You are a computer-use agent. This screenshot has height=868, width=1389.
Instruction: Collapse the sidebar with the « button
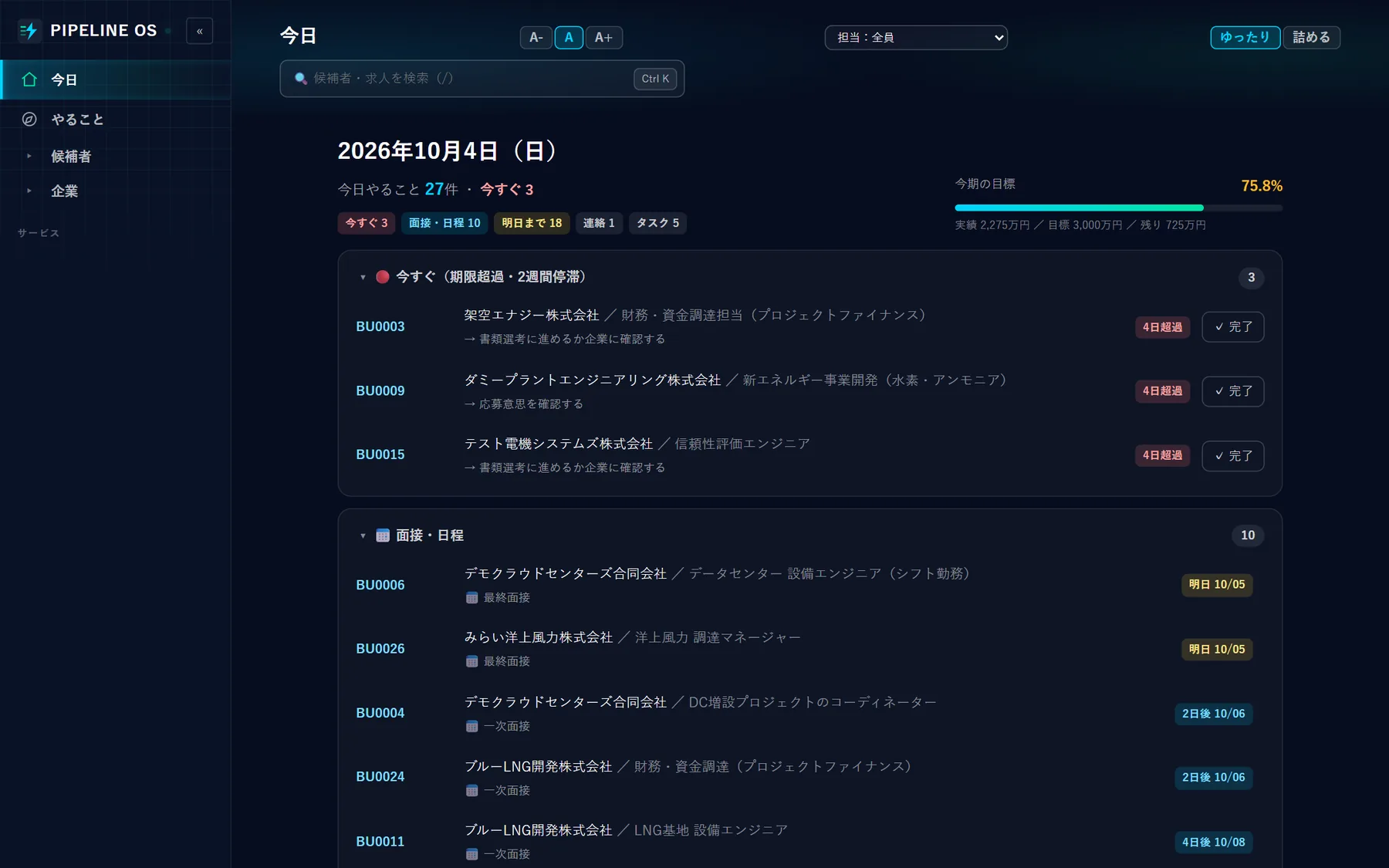point(200,31)
